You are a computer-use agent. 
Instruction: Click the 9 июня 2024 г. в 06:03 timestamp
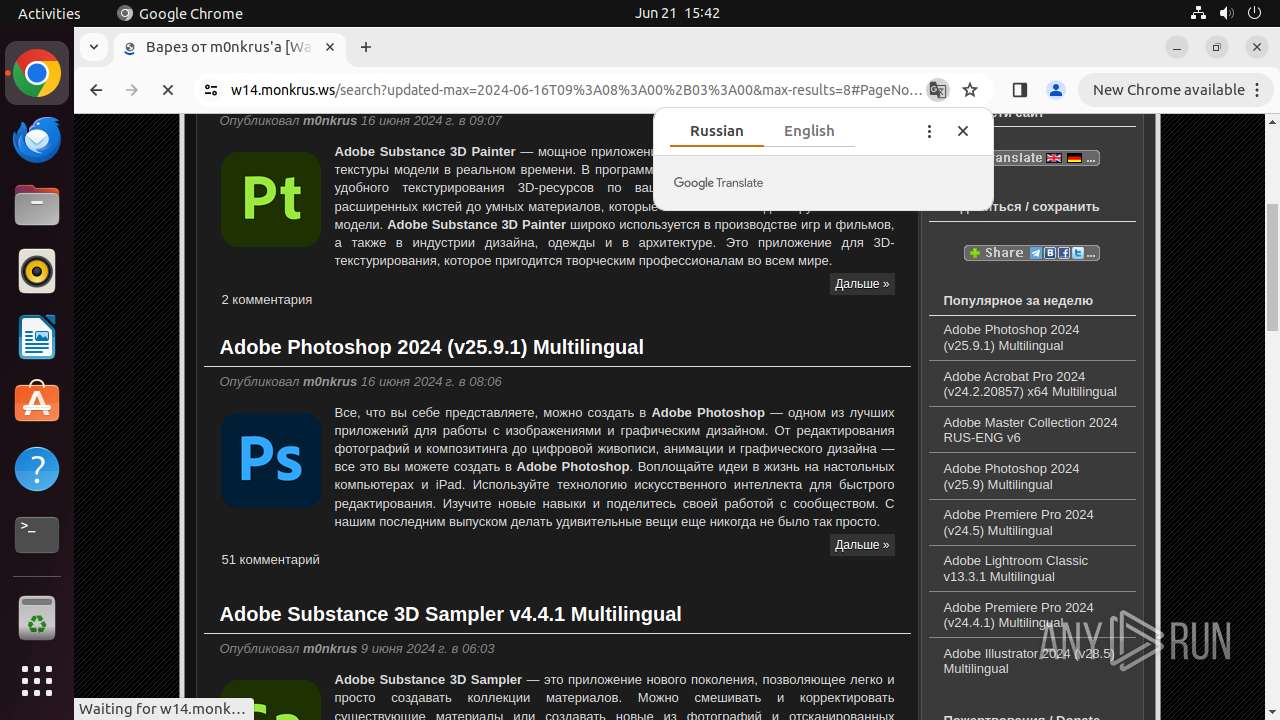427,649
